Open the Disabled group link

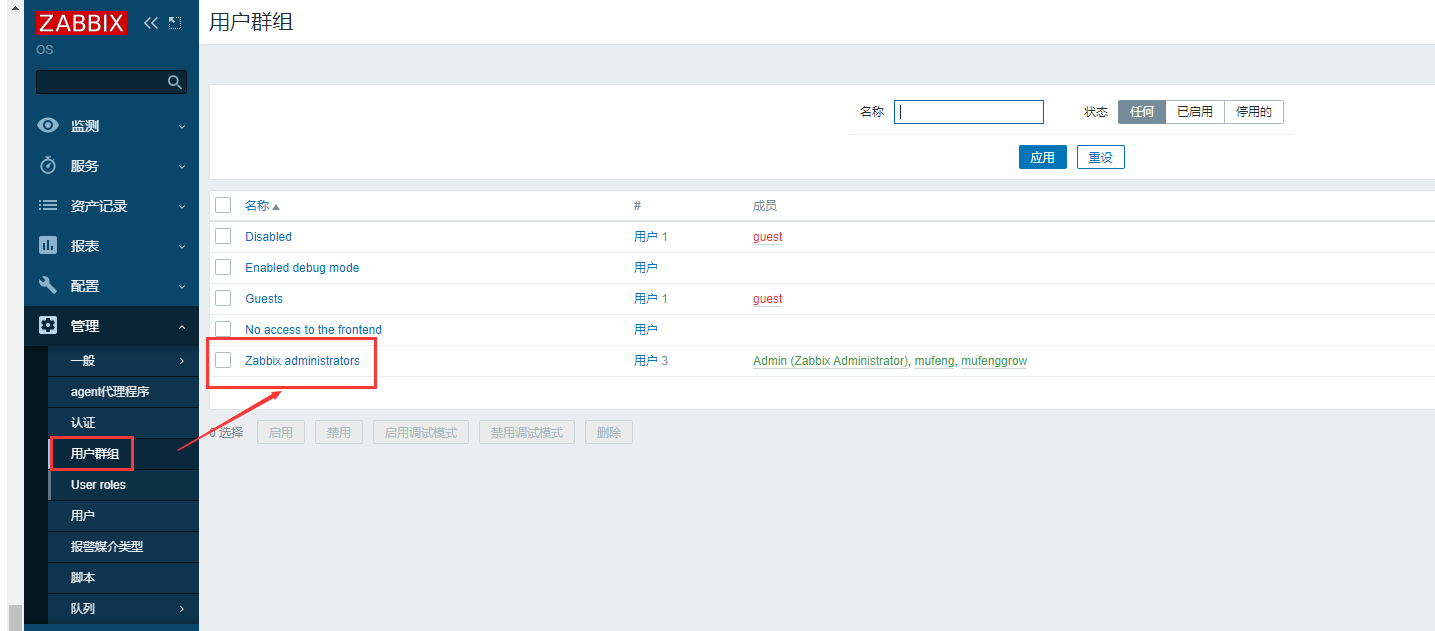(268, 237)
